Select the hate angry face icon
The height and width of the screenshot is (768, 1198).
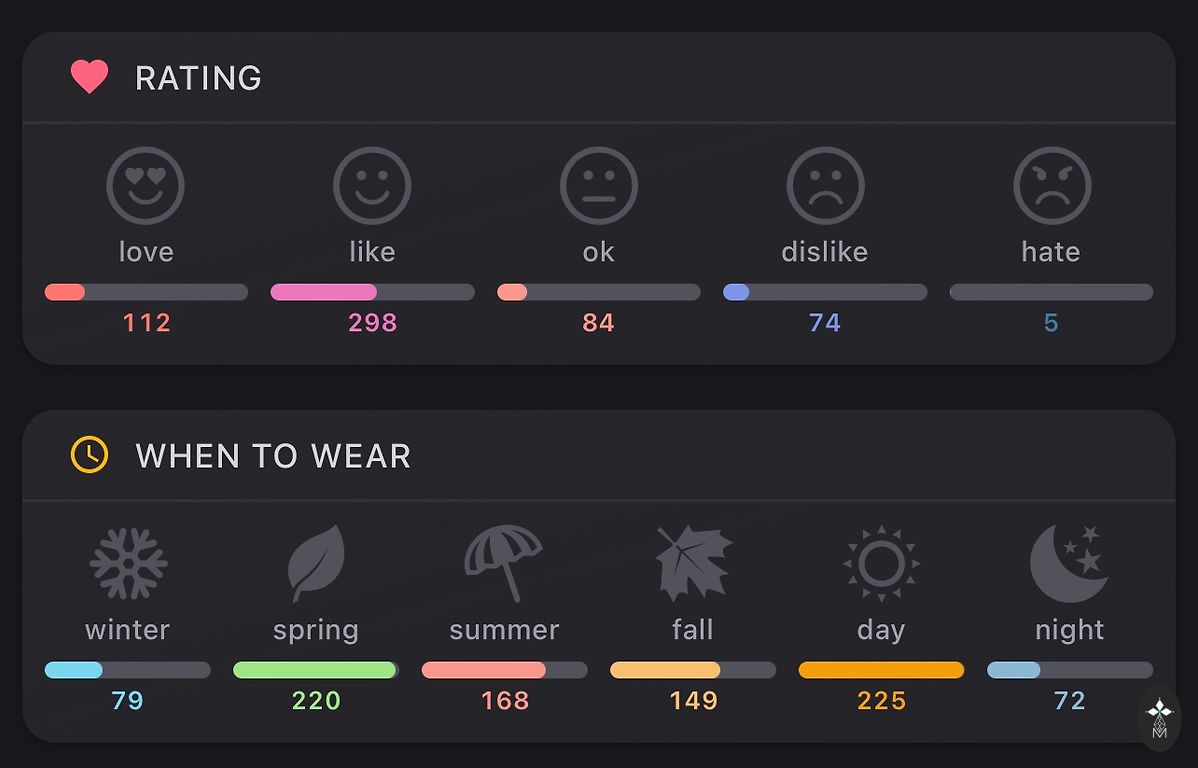(1051, 186)
